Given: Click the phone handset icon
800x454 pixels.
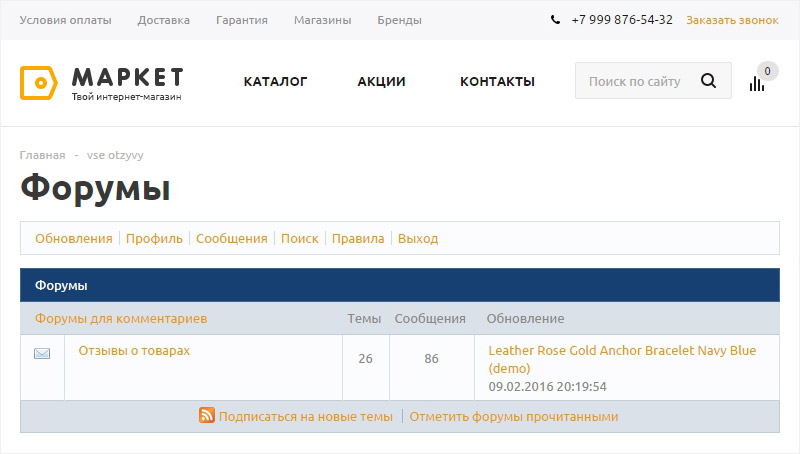Looking at the screenshot, I should [x=555, y=20].
